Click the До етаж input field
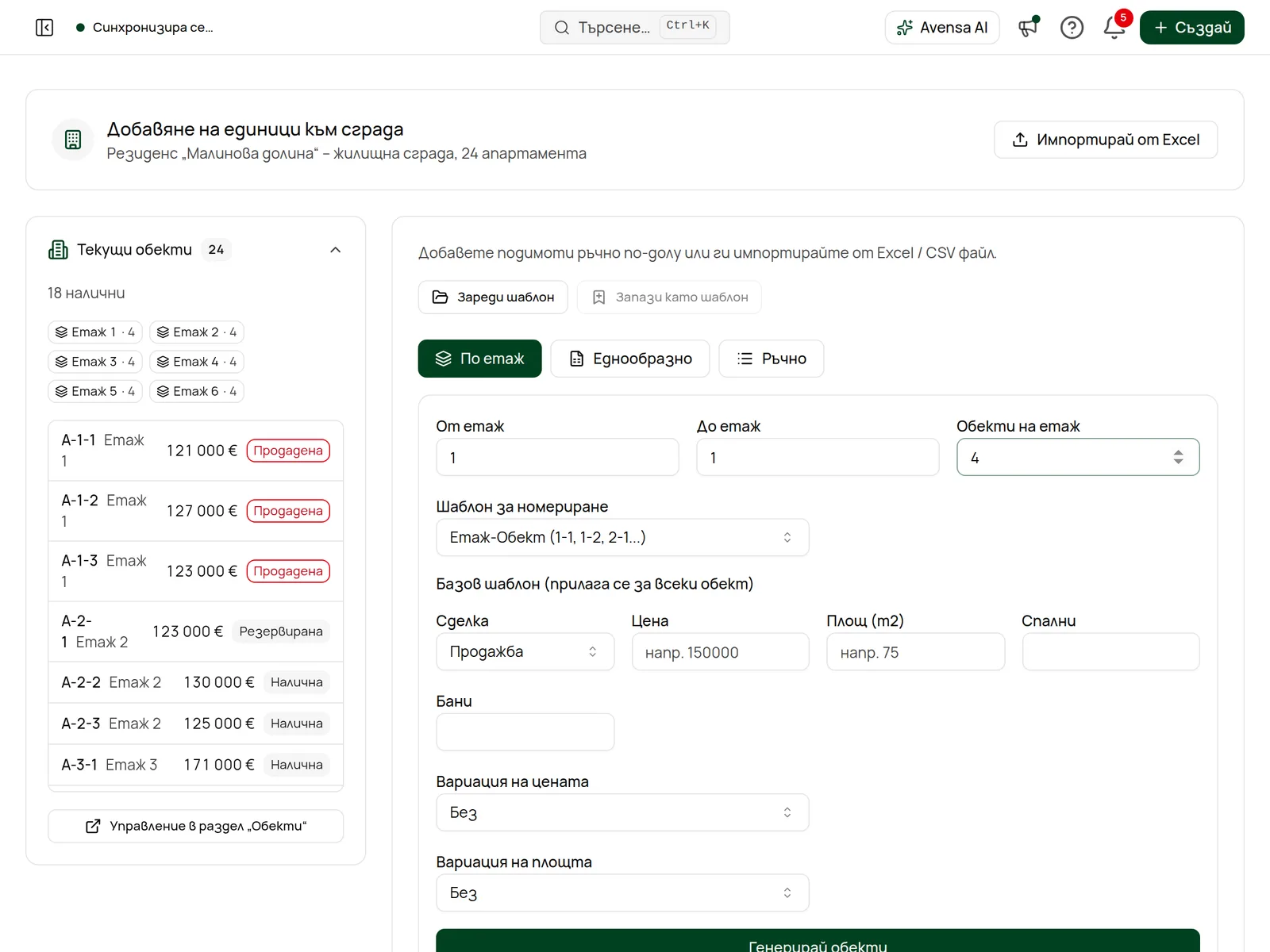The width and height of the screenshot is (1270, 952). click(818, 457)
